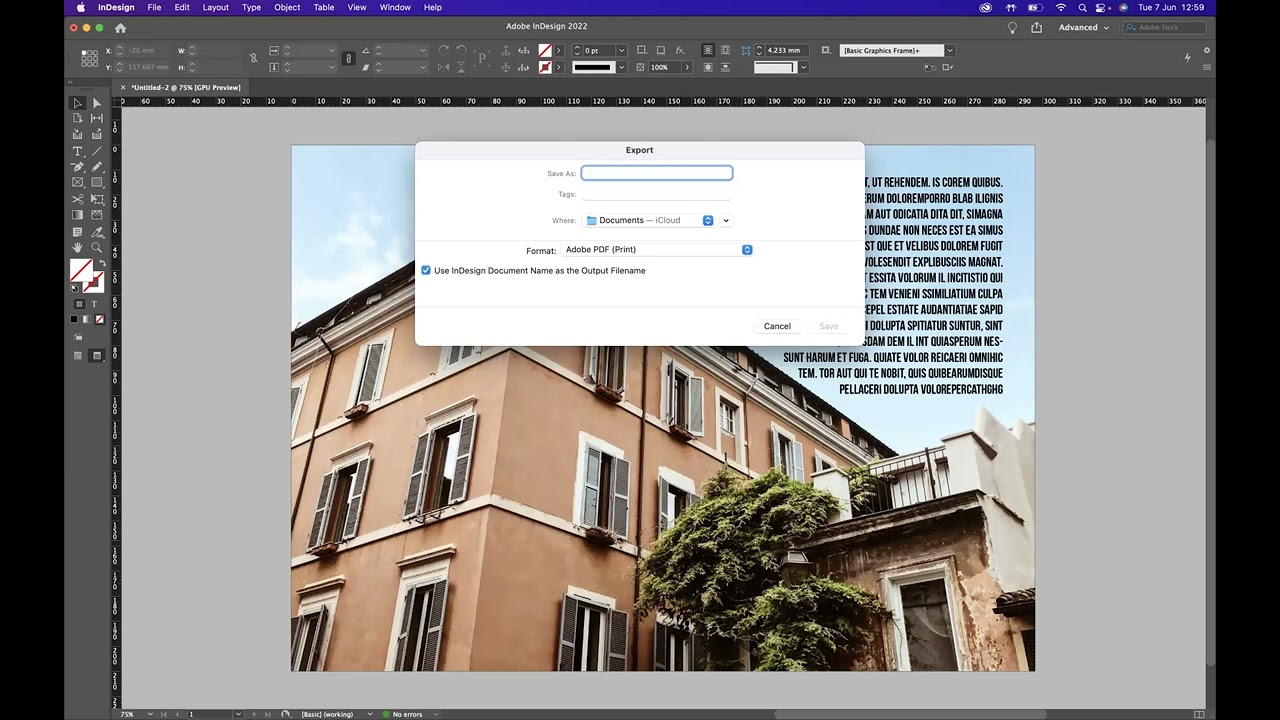Click the fx effects icon in the control bar
The image size is (1280, 720).
click(x=680, y=50)
